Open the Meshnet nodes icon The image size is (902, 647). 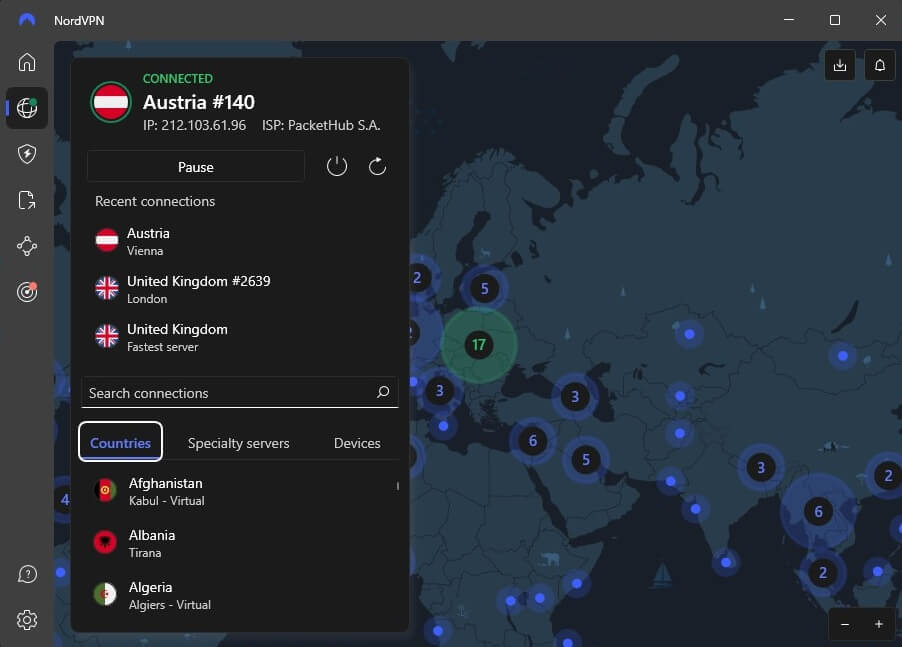[x=26, y=246]
